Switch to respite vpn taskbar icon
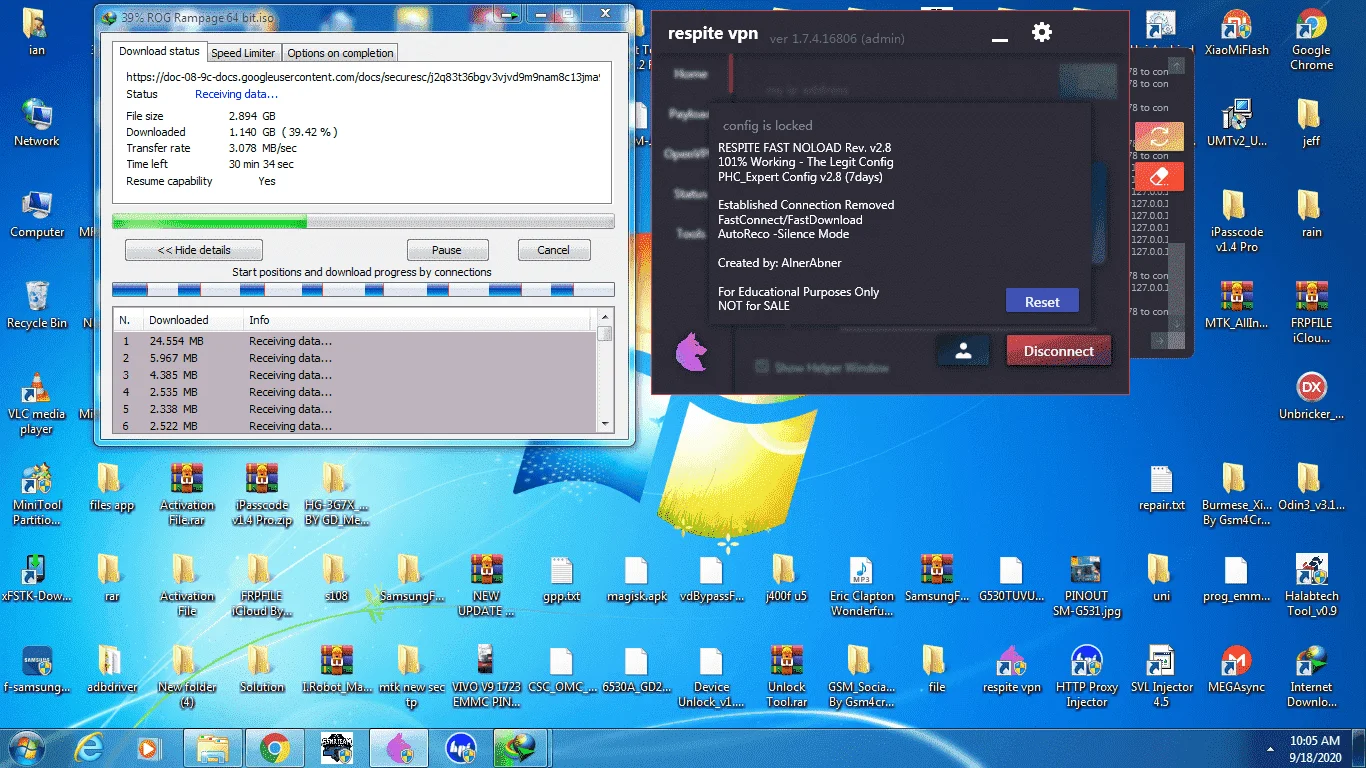This screenshot has height=768, width=1366. (x=399, y=747)
